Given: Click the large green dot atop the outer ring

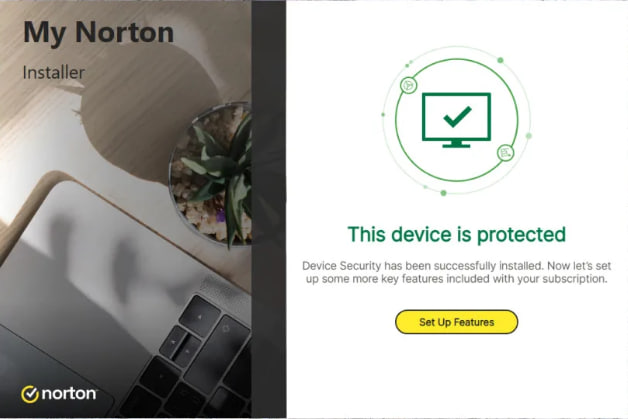Looking at the screenshot, I should tap(500, 60).
